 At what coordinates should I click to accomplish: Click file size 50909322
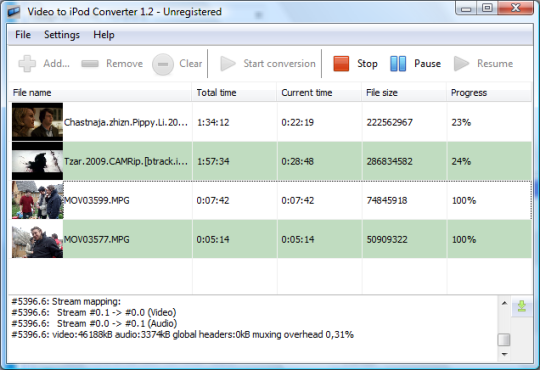coord(387,239)
